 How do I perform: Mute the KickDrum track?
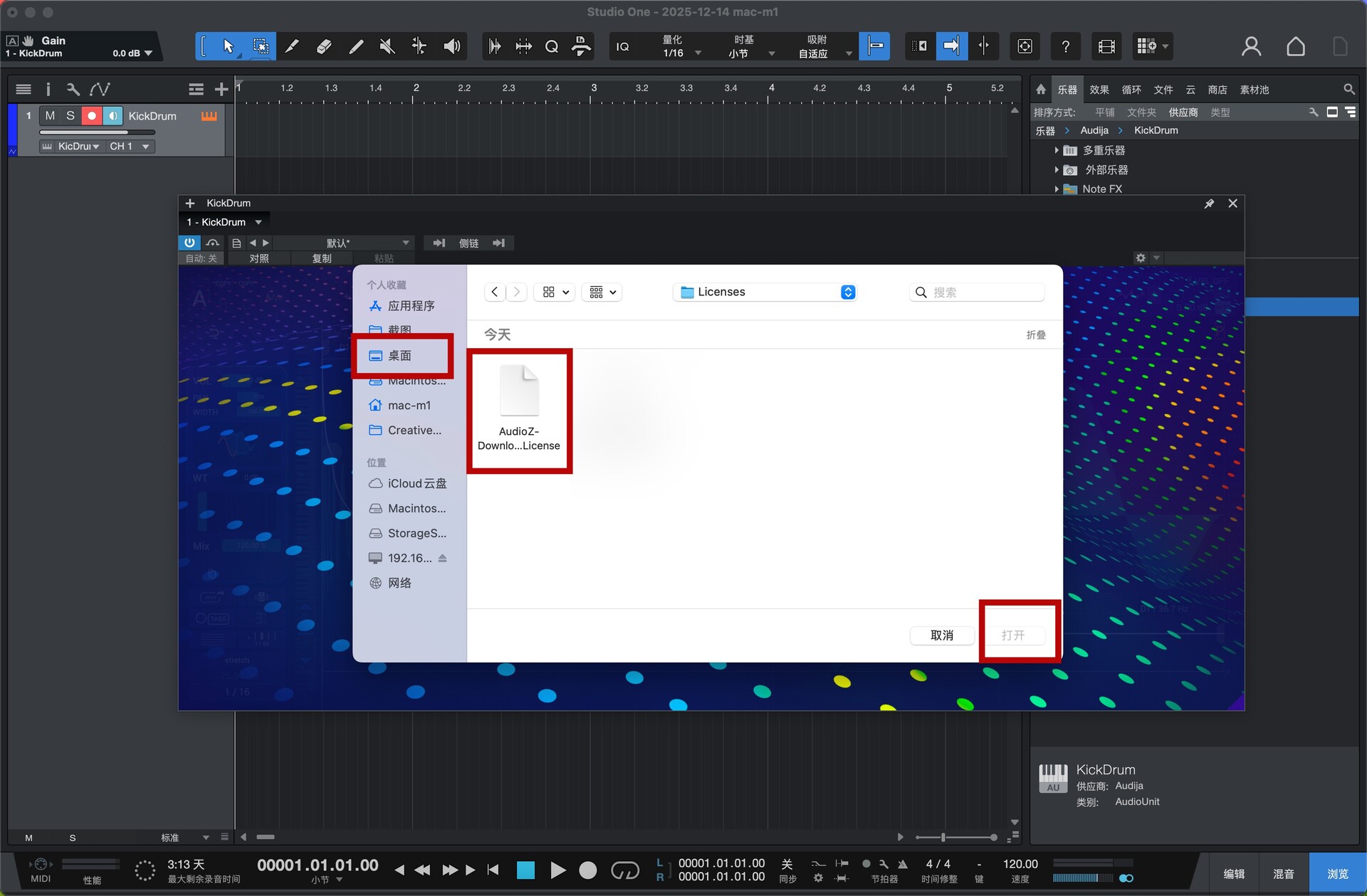[50, 116]
